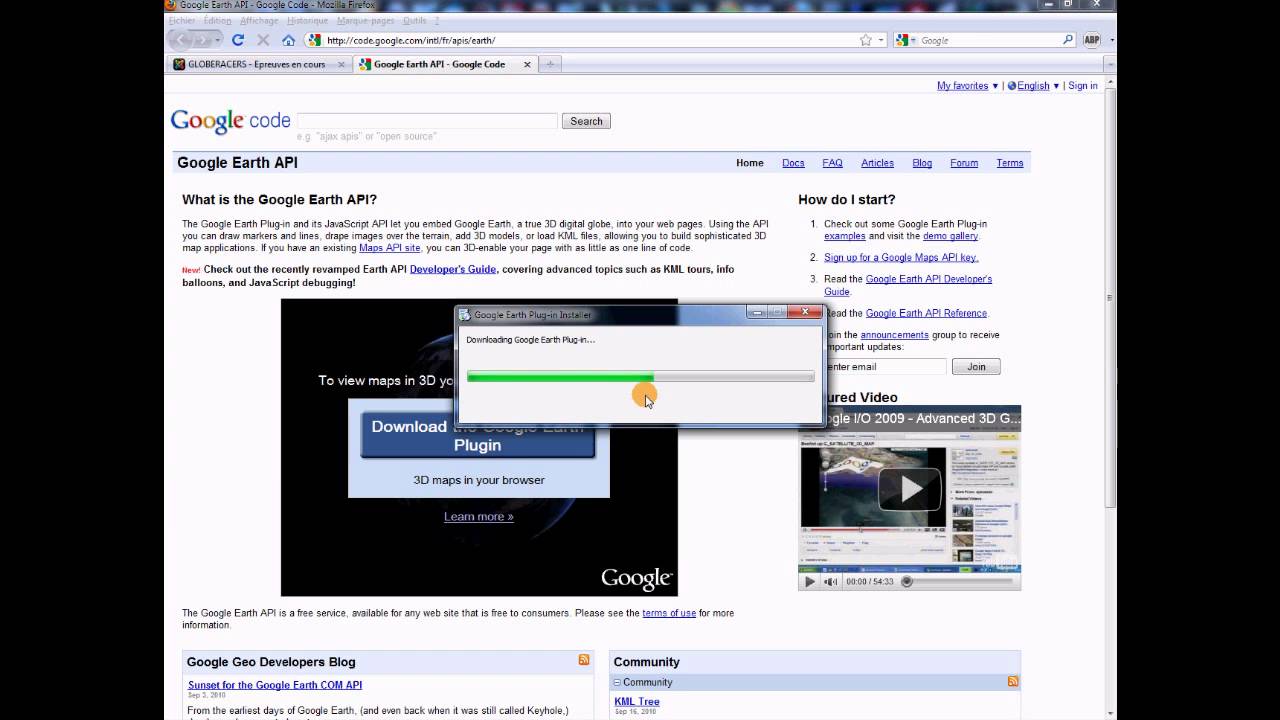The height and width of the screenshot is (720, 1280).
Task: Open the Forum navigation link
Action: coord(964,163)
